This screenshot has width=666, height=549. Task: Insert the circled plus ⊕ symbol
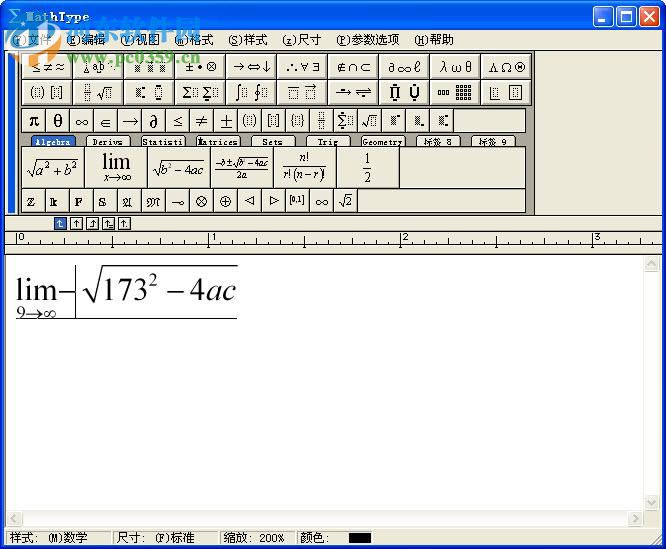click(x=225, y=201)
